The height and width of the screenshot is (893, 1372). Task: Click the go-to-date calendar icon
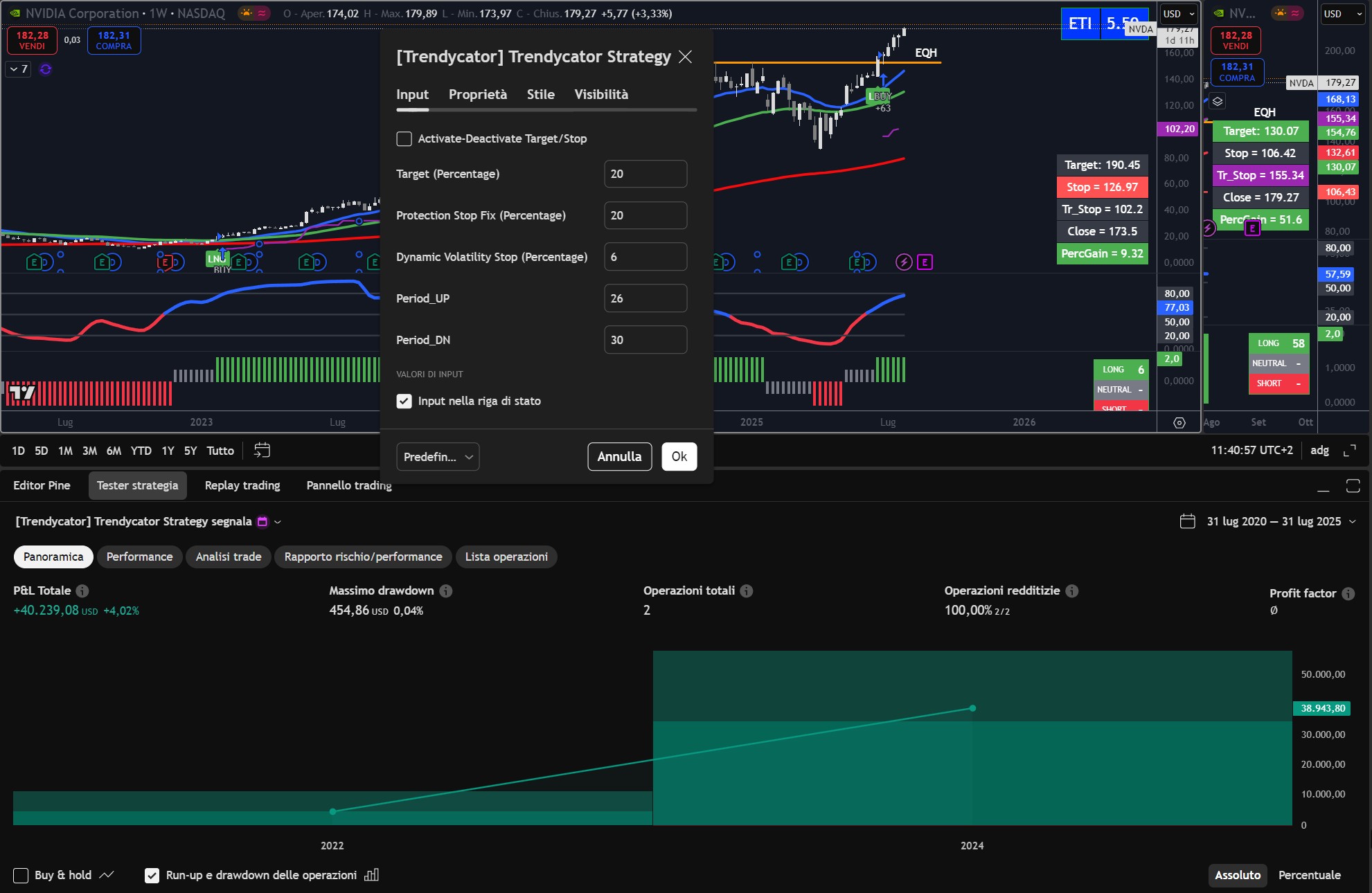click(262, 451)
